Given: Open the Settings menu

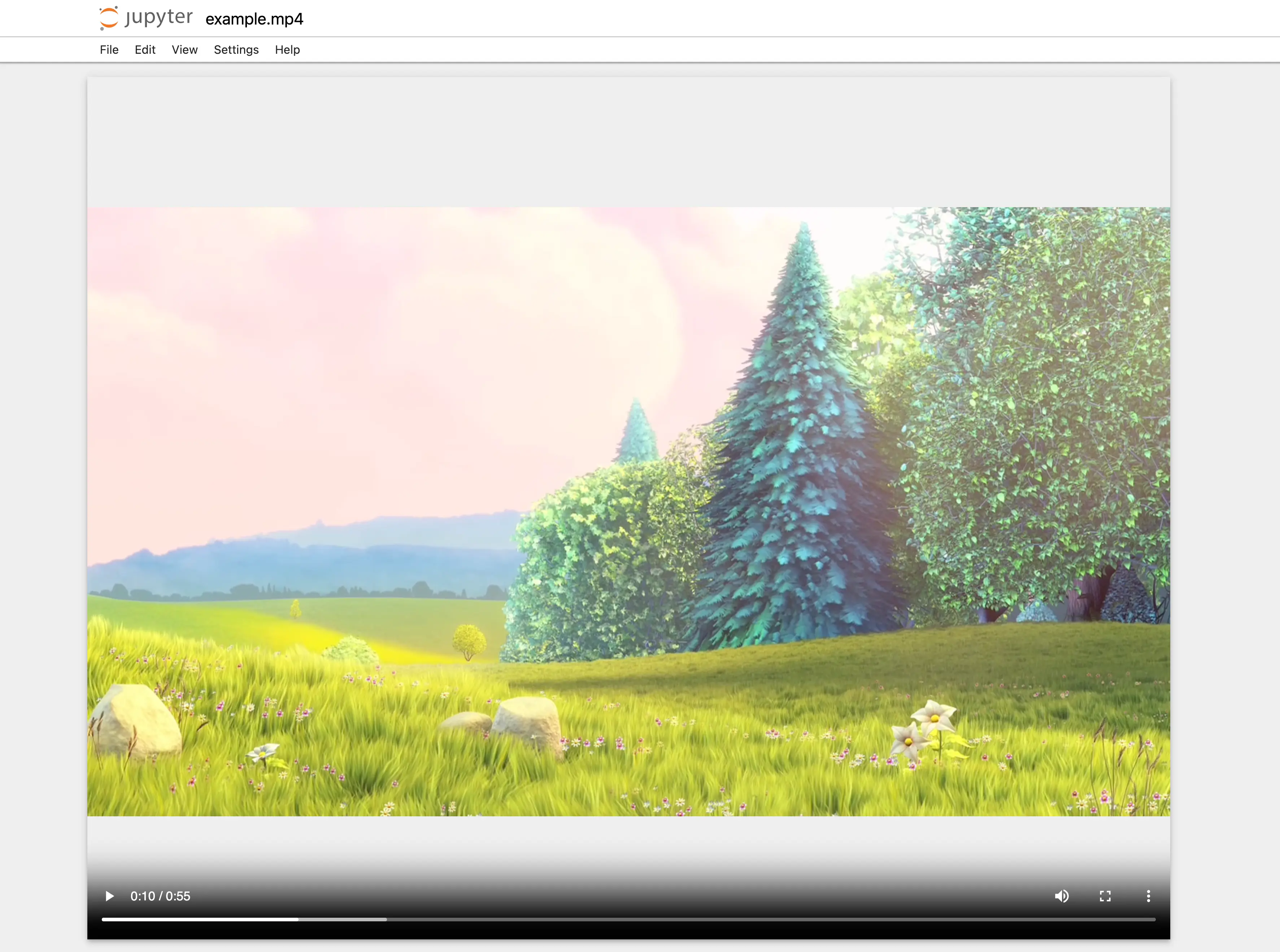Looking at the screenshot, I should (x=236, y=49).
